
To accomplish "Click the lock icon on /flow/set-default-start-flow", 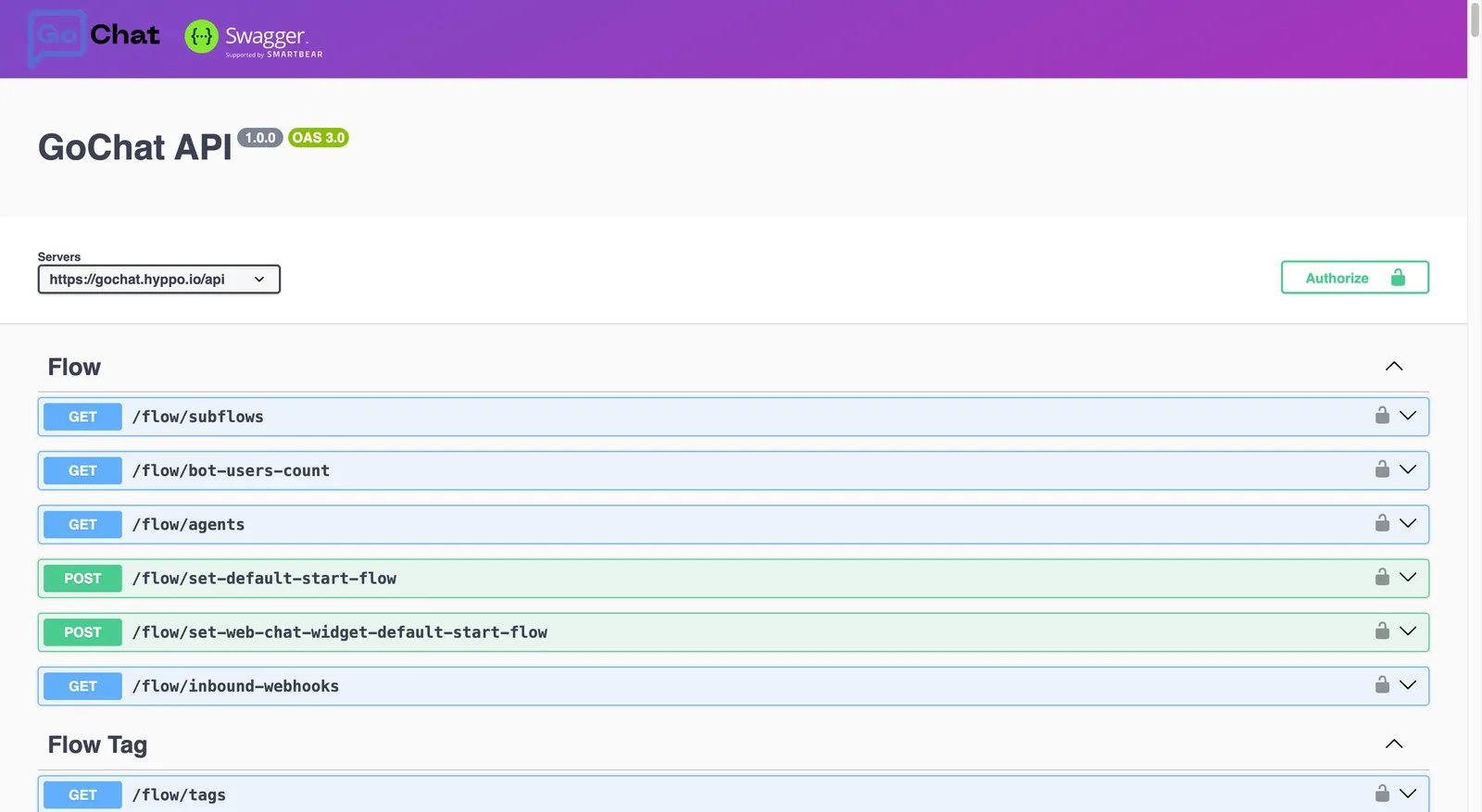I will [1382, 577].
